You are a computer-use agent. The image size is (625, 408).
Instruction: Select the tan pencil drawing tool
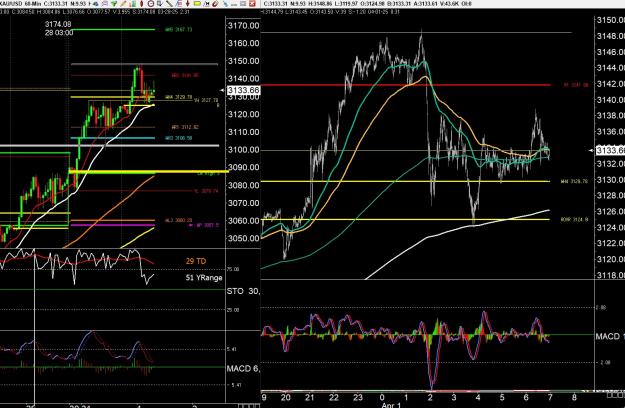coord(123,4)
